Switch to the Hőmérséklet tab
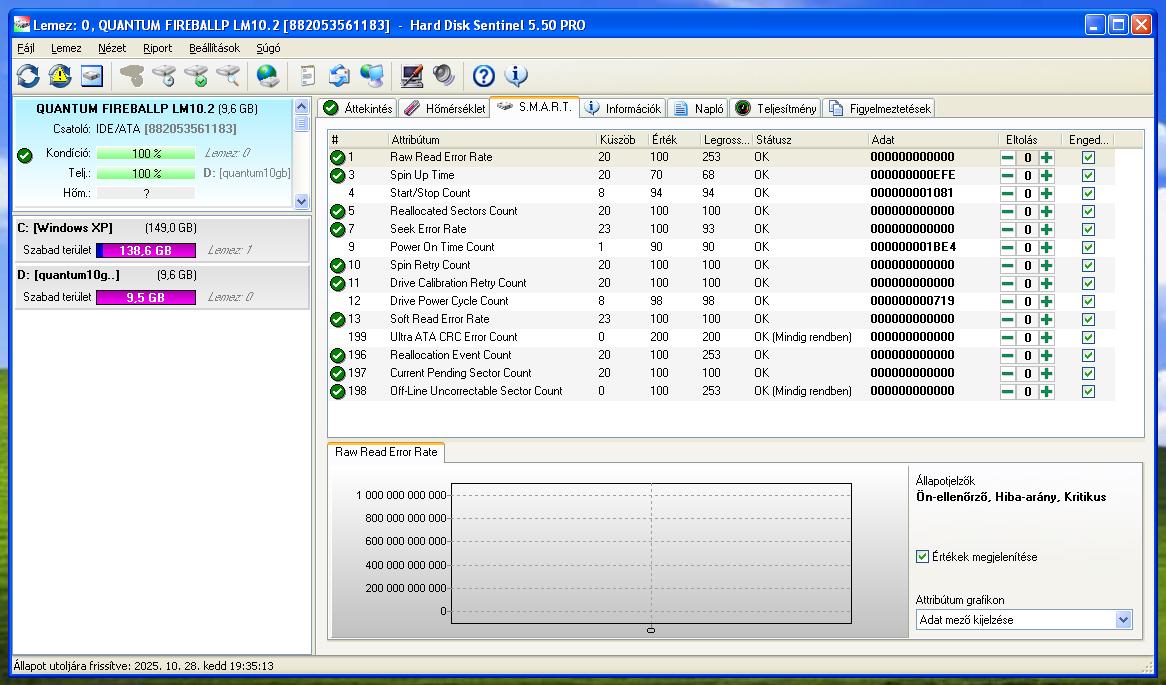Image resolution: width=1166 pixels, height=685 pixels. (x=444, y=108)
